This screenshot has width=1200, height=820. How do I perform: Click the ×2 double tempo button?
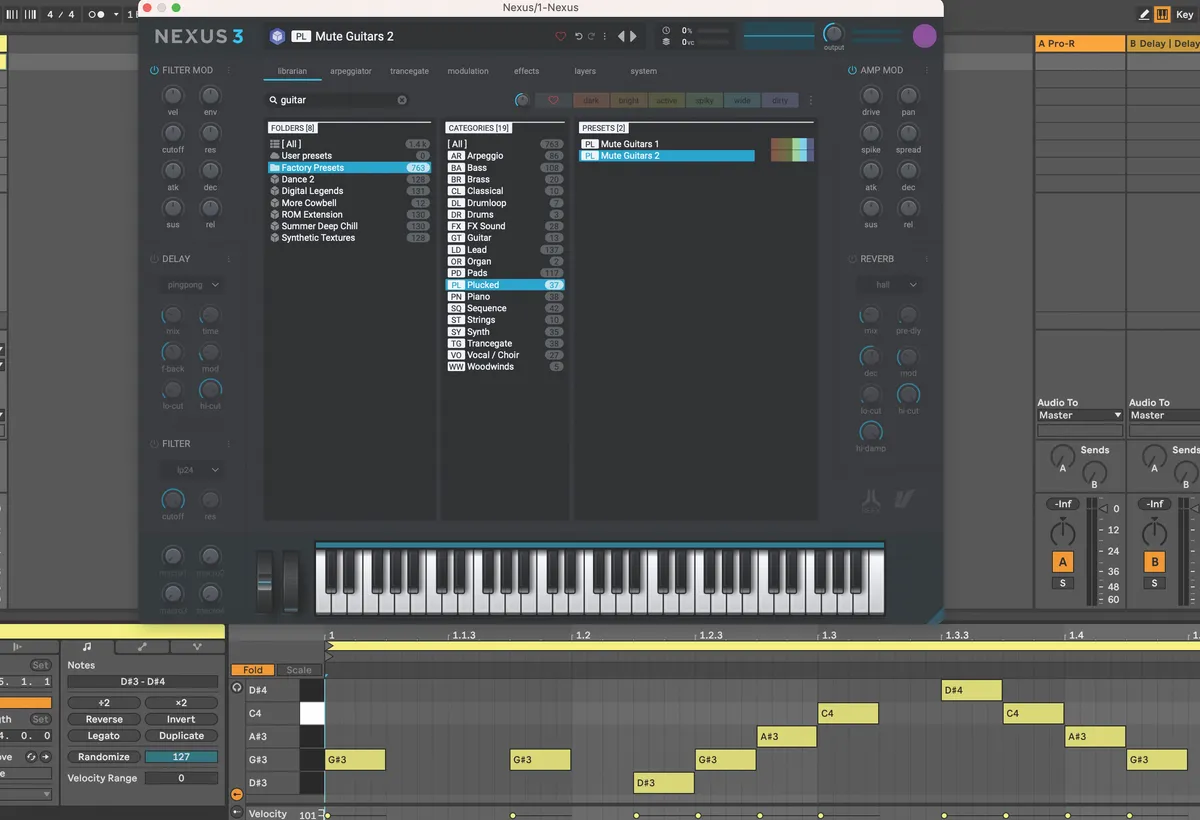tap(181, 703)
